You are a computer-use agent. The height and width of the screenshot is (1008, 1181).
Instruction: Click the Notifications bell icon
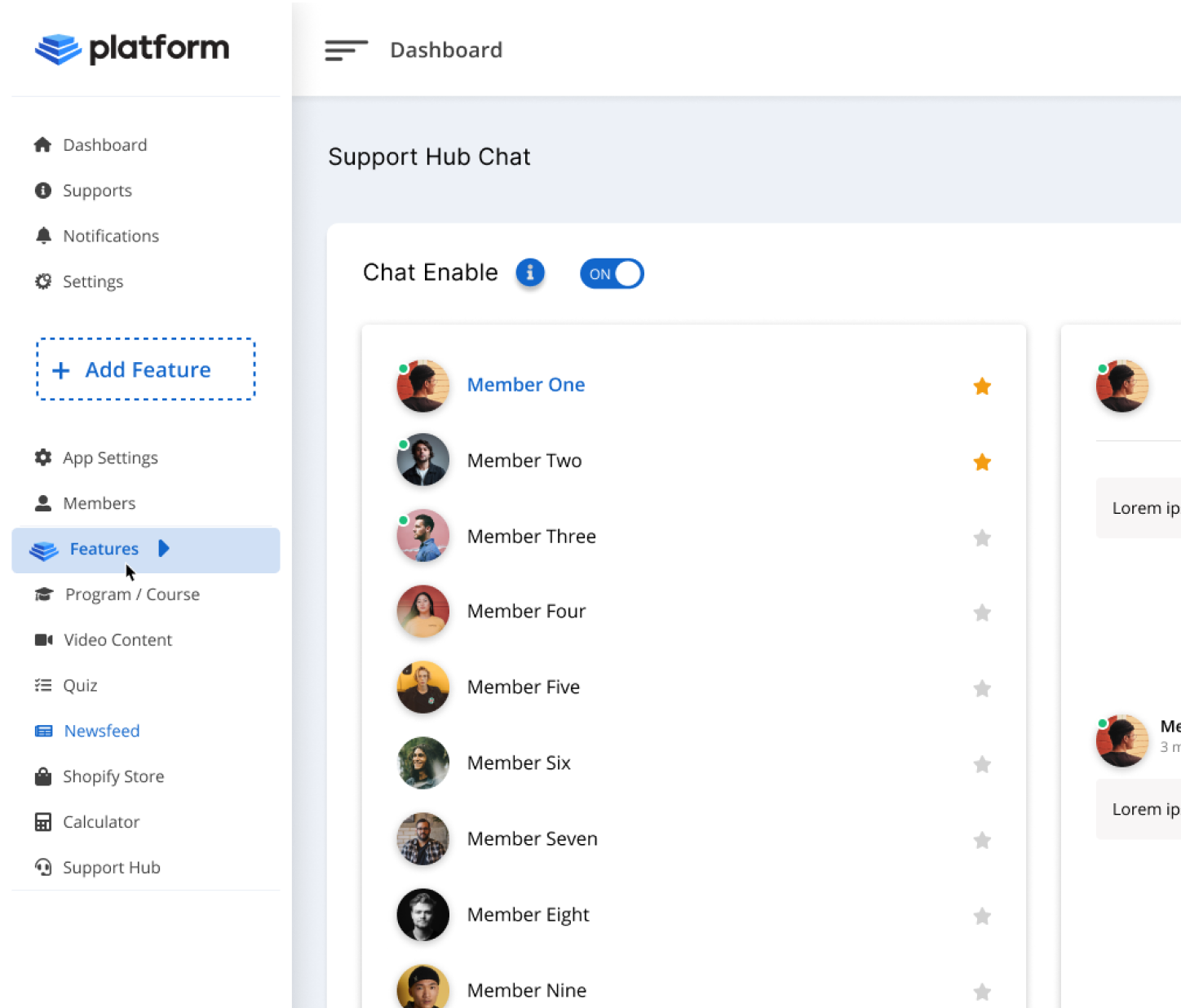pos(43,236)
